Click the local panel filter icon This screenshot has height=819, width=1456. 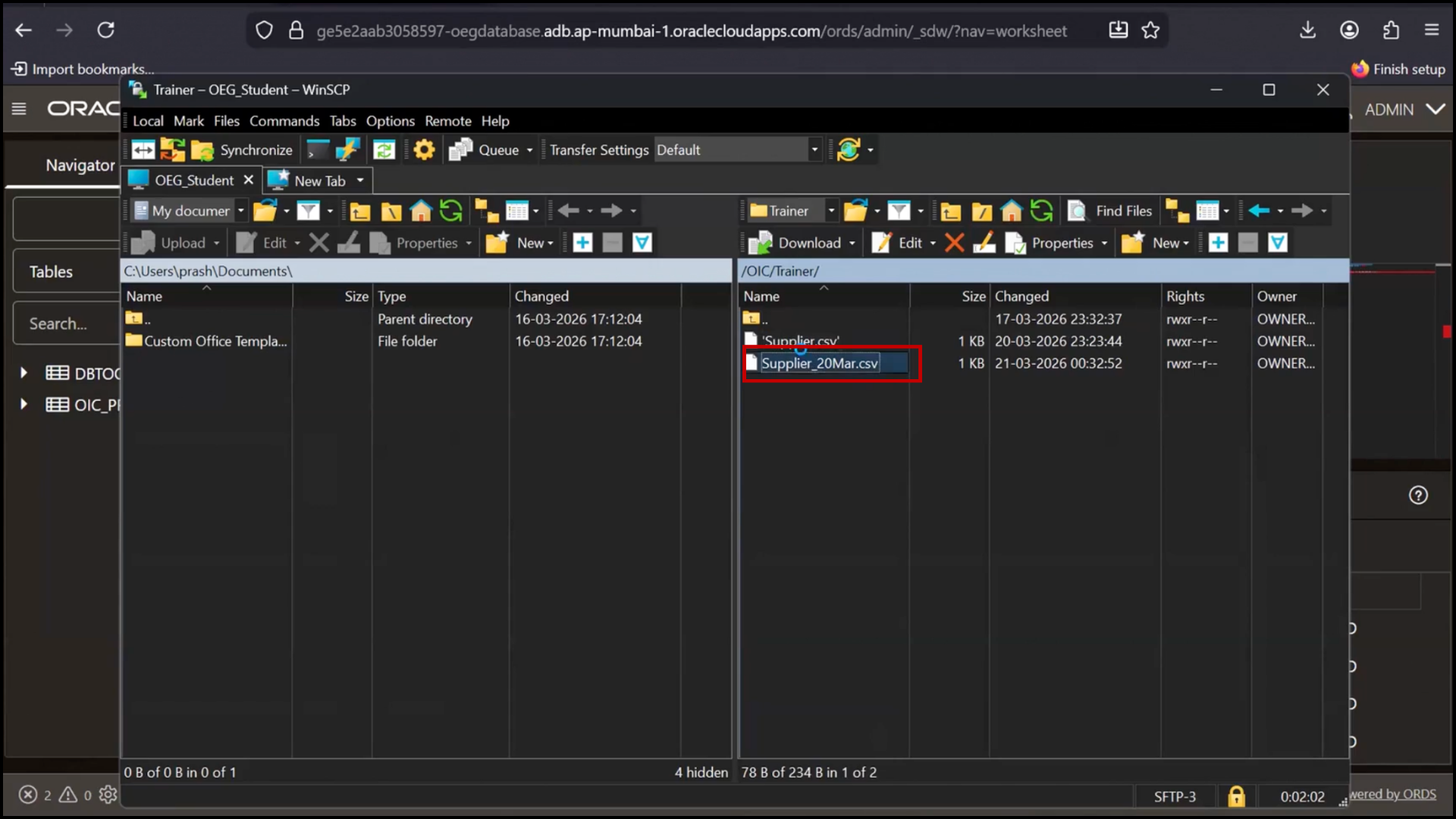308,211
